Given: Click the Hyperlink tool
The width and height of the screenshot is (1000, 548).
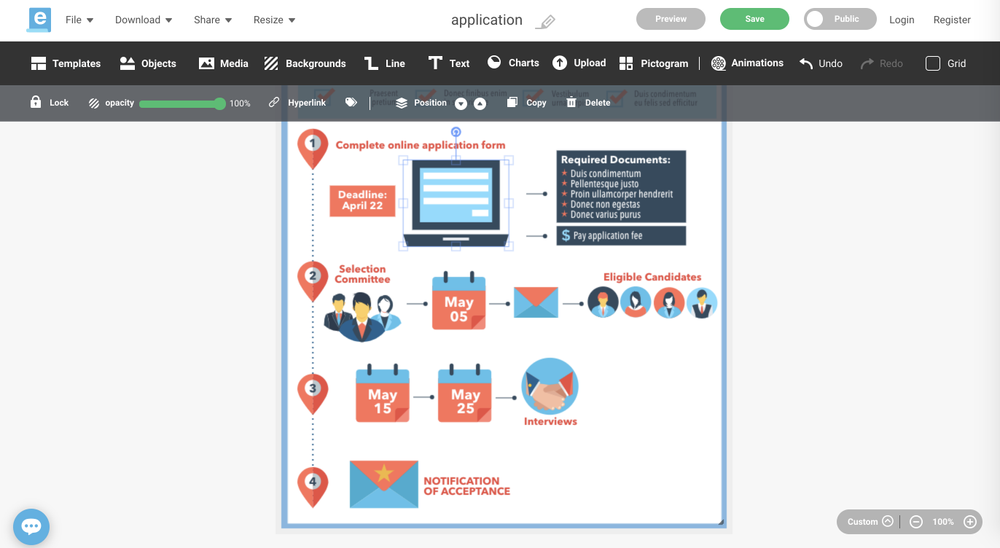Looking at the screenshot, I should (297, 102).
